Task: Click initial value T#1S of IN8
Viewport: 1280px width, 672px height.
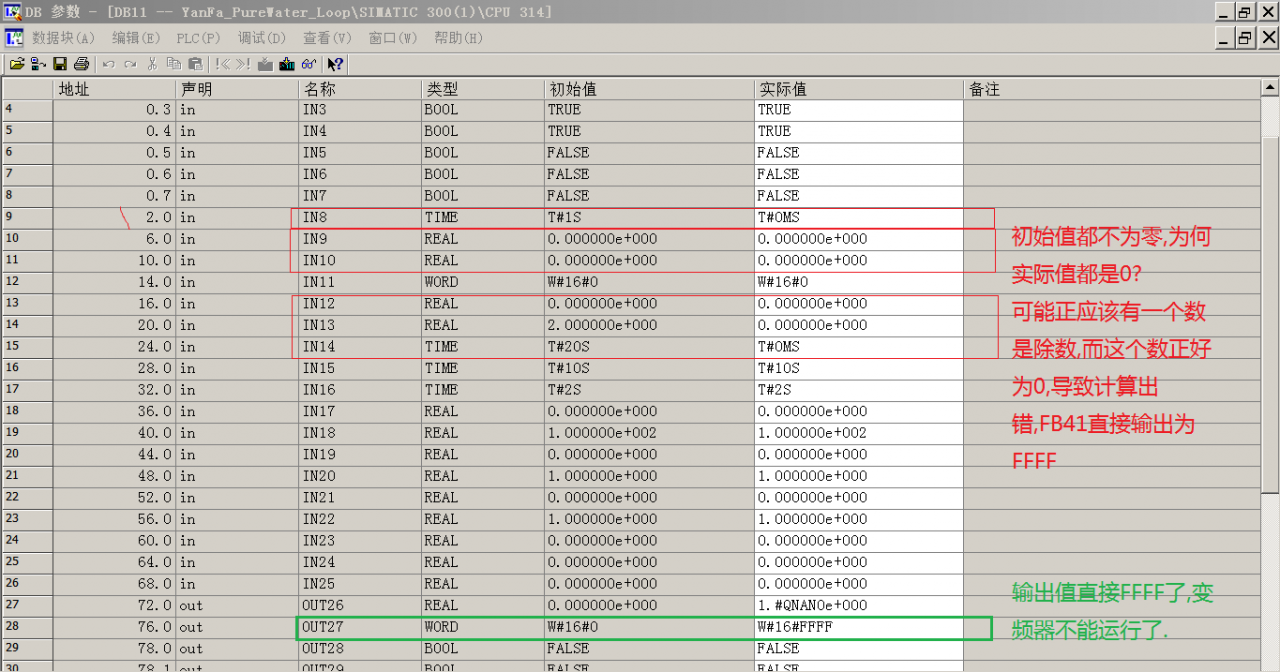Action: (x=649, y=217)
